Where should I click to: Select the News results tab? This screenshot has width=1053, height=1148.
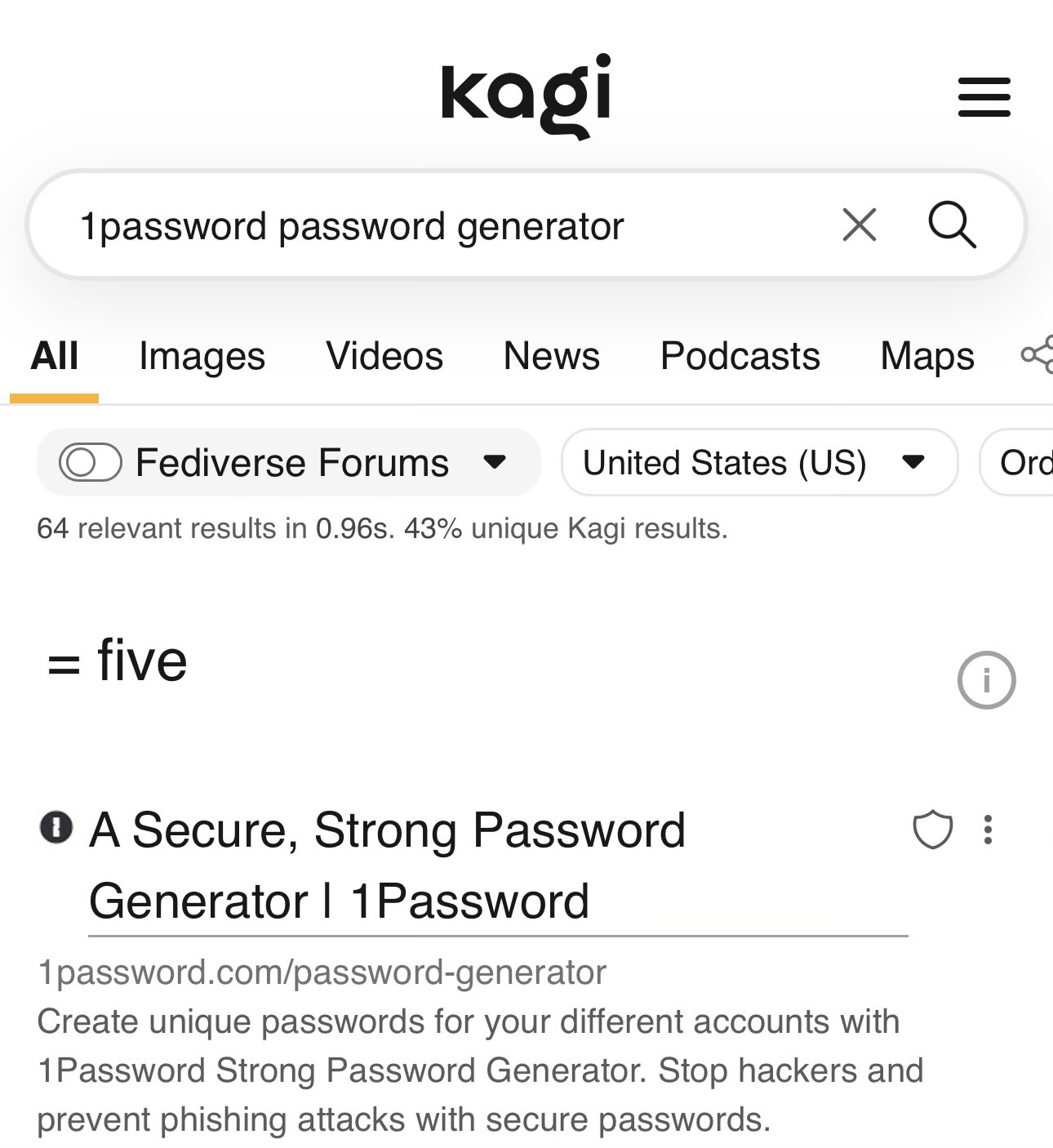point(551,355)
